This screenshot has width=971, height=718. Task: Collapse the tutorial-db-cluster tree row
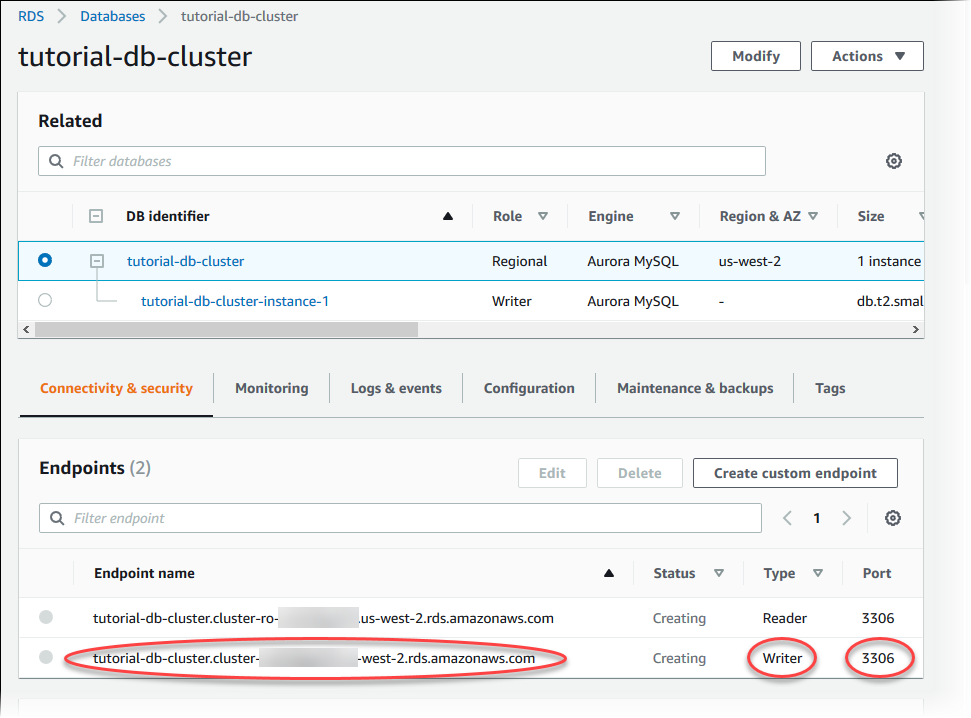97,261
